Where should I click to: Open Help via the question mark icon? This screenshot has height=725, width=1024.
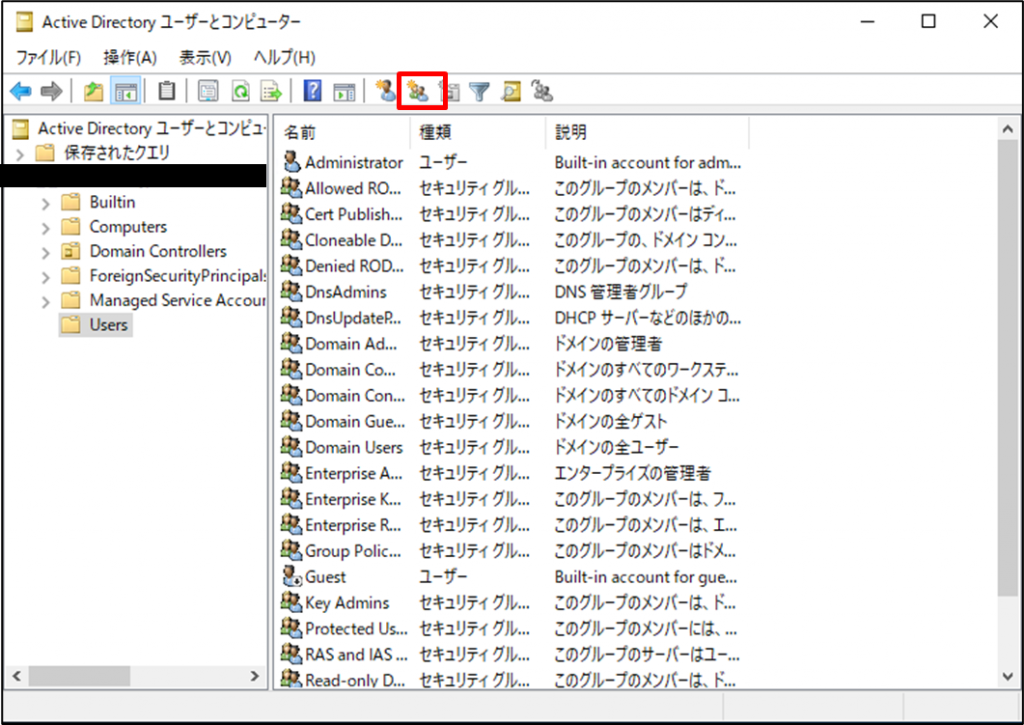[313, 91]
